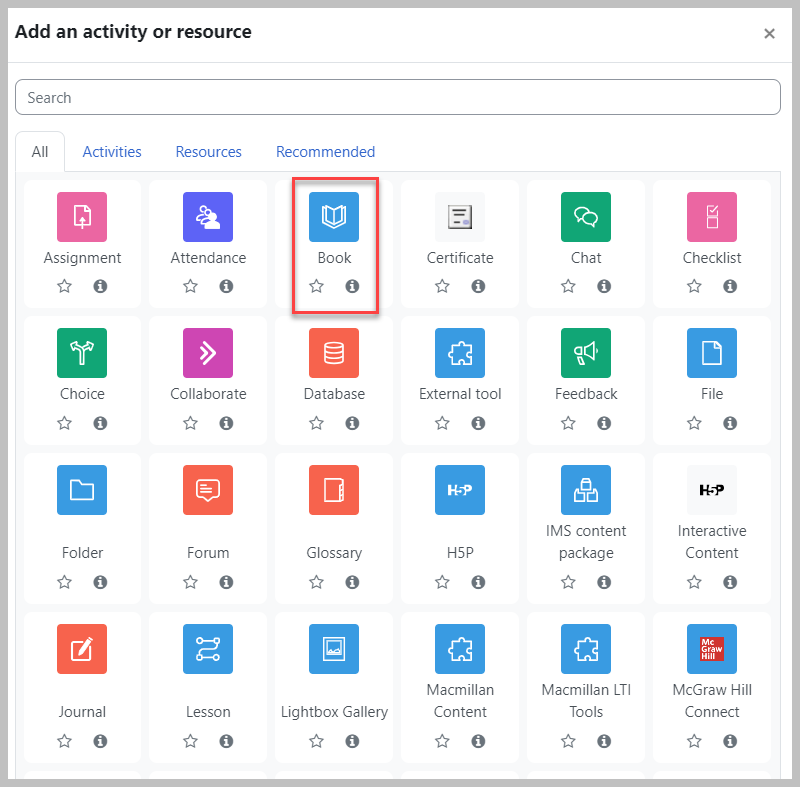Screen dimensions: 800x787
Task: Close the Add an activity dialog
Action: [x=769, y=34]
